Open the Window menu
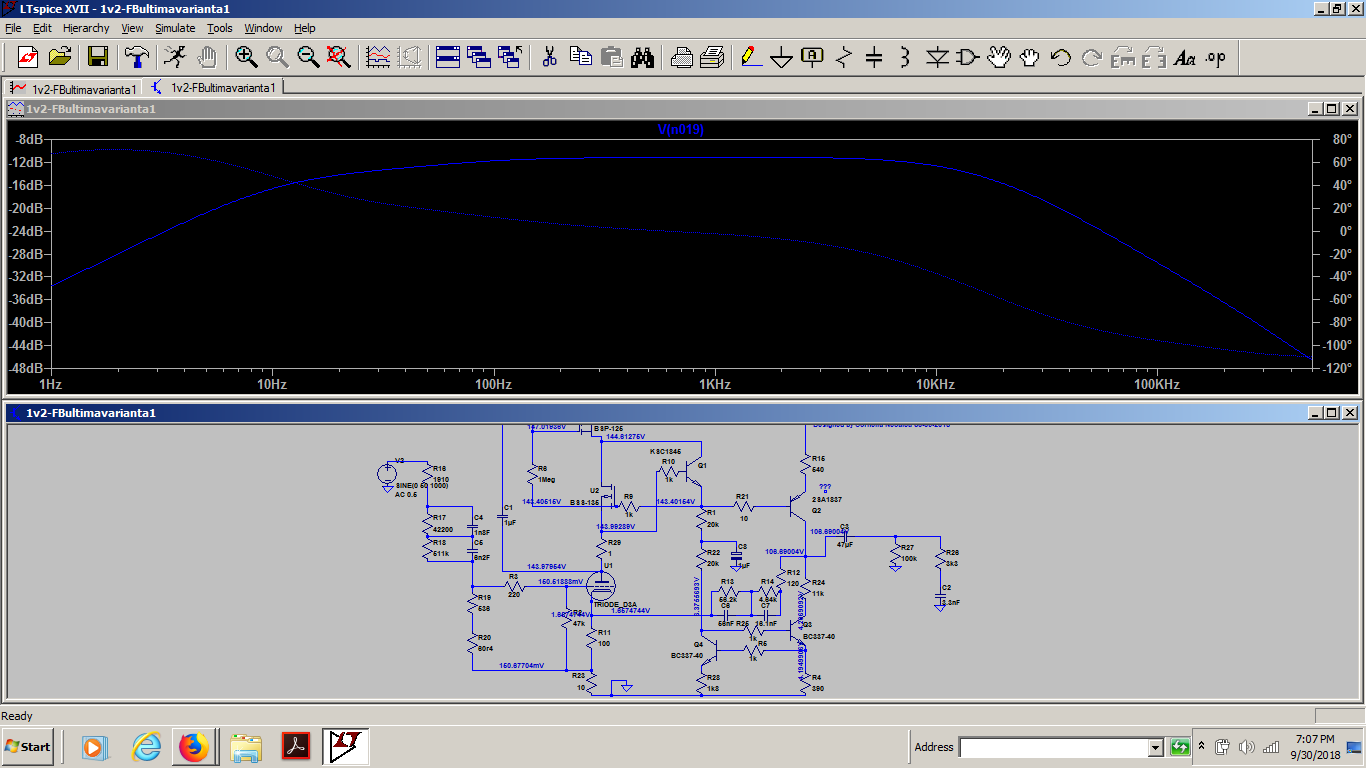This screenshot has height=768, width=1366. coord(264,28)
